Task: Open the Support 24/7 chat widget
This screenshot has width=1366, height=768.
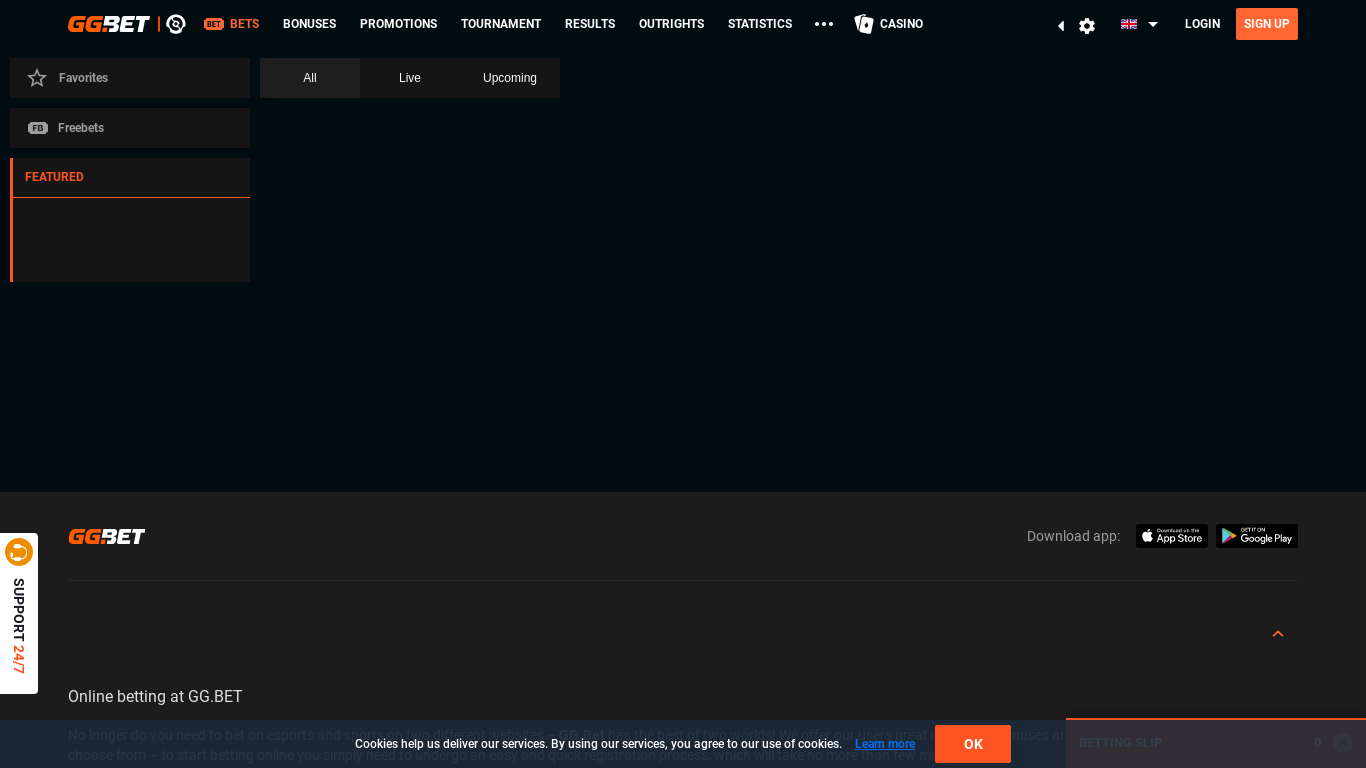Action: pyautogui.click(x=19, y=613)
